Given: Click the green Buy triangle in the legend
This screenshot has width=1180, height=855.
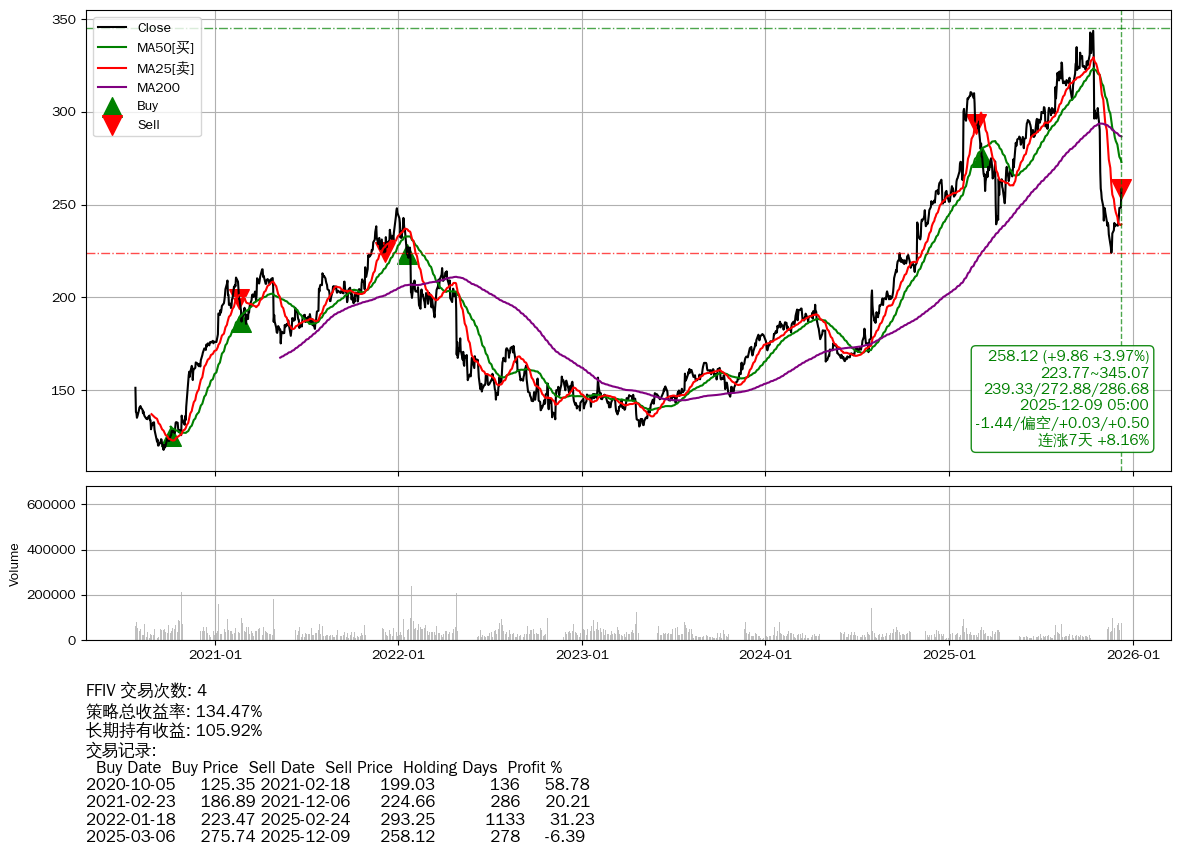Looking at the screenshot, I should tap(113, 106).
